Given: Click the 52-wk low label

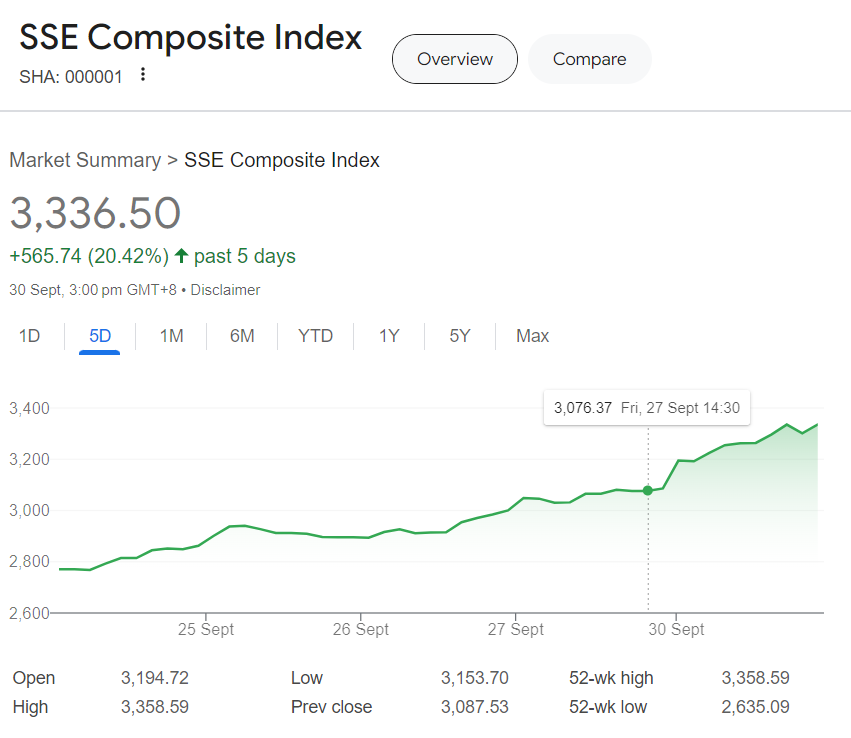Looking at the screenshot, I should pyautogui.click(x=608, y=707).
